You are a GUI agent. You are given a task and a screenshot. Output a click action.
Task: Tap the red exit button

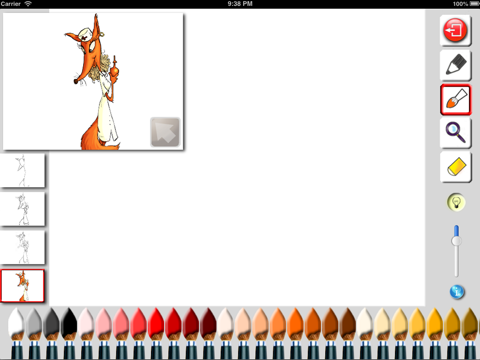(455, 30)
